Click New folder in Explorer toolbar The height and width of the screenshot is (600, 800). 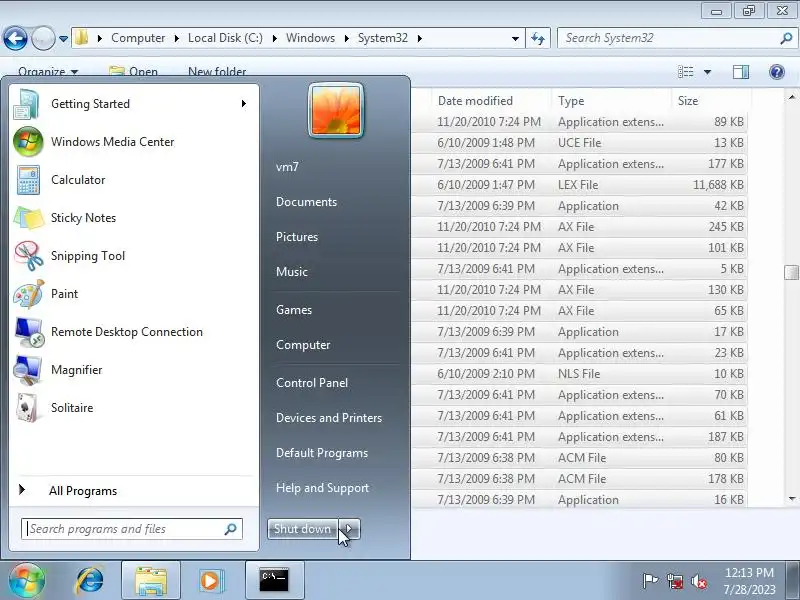tap(217, 72)
